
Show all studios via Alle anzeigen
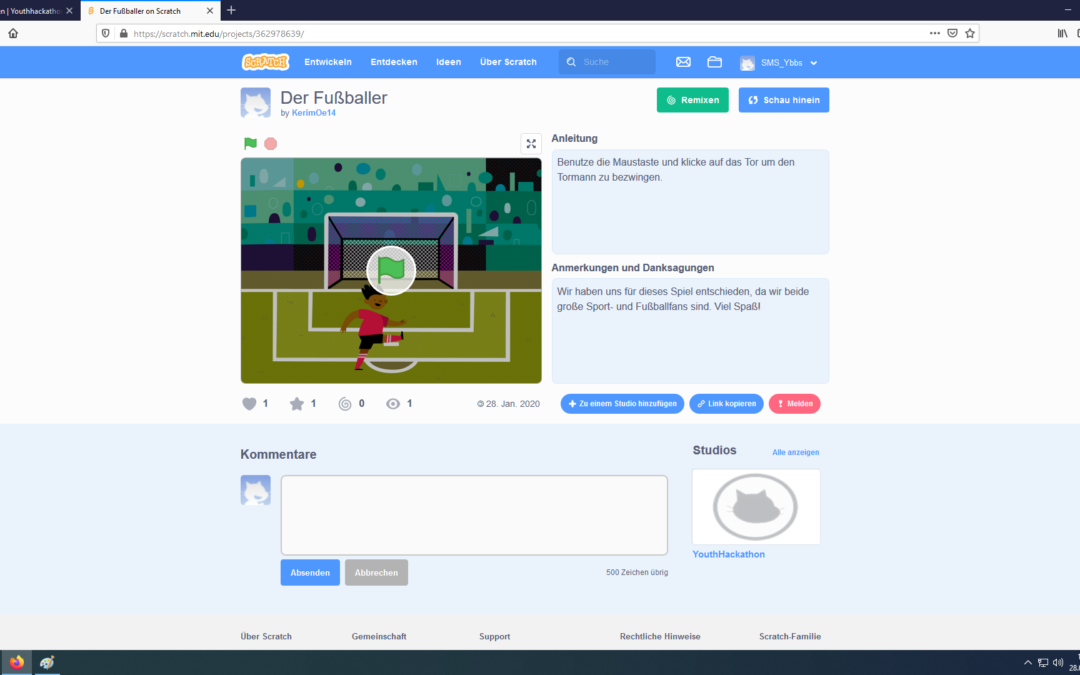(x=795, y=453)
